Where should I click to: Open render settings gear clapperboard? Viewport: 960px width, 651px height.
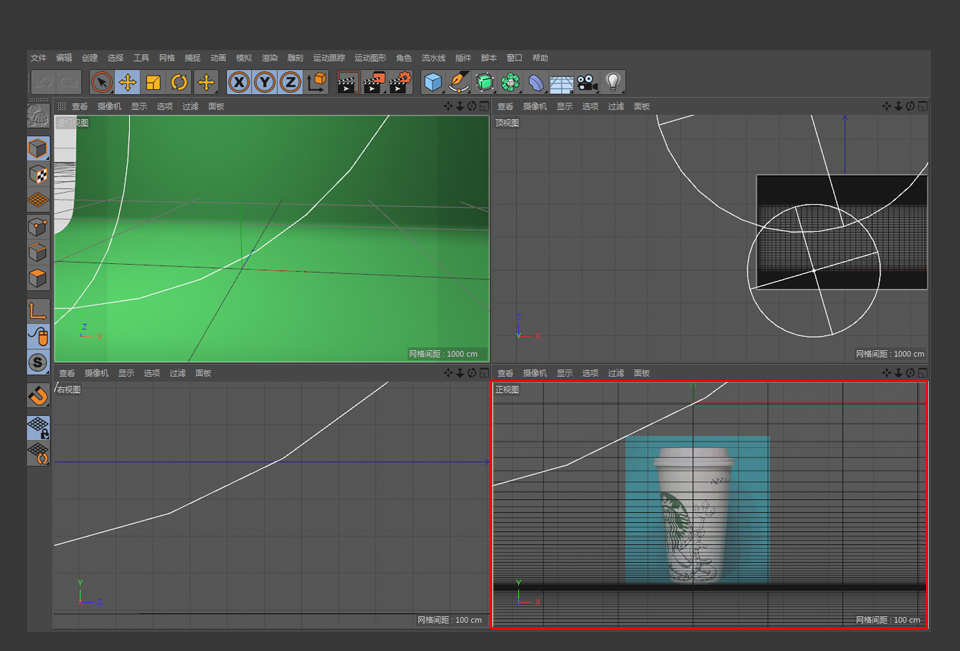[400, 82]
